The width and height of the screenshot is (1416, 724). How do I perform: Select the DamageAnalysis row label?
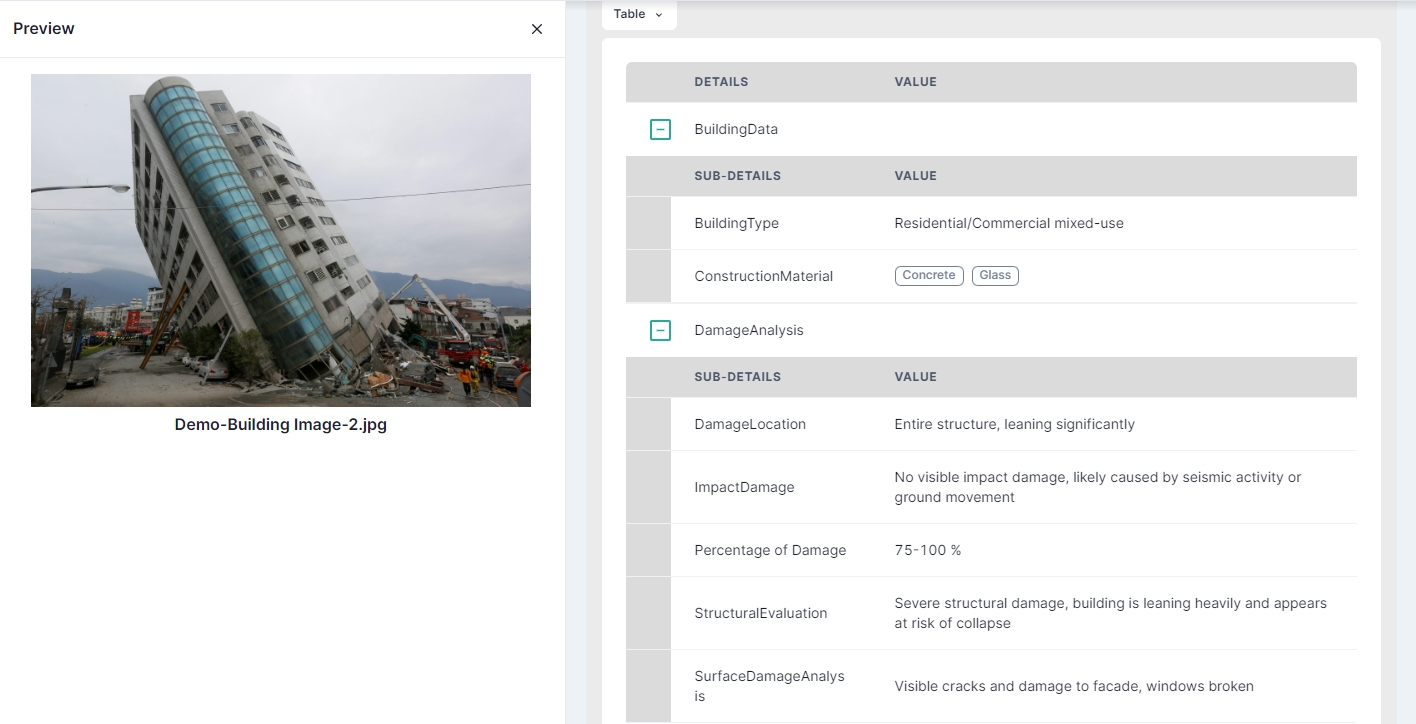pos(749,330)
